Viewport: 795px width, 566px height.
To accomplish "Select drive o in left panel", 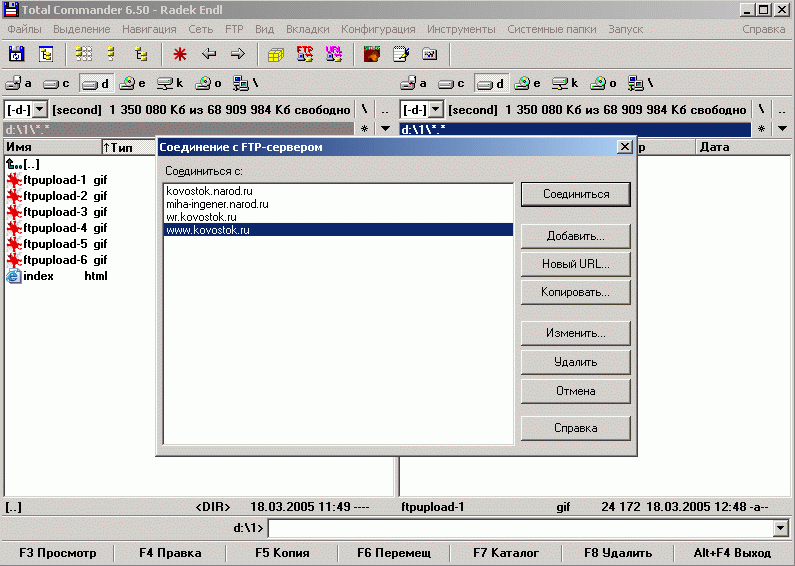I will (x=209, y=83).
